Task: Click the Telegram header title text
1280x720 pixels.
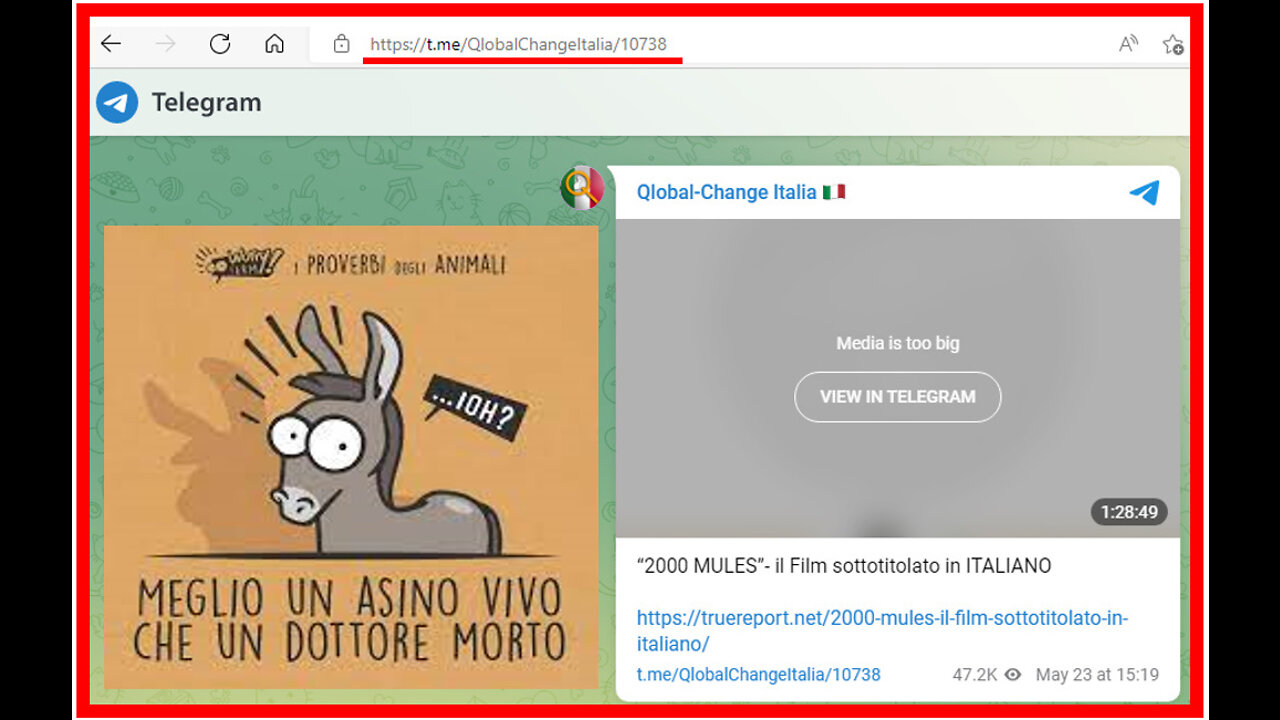Action: (x=206, y=102)
